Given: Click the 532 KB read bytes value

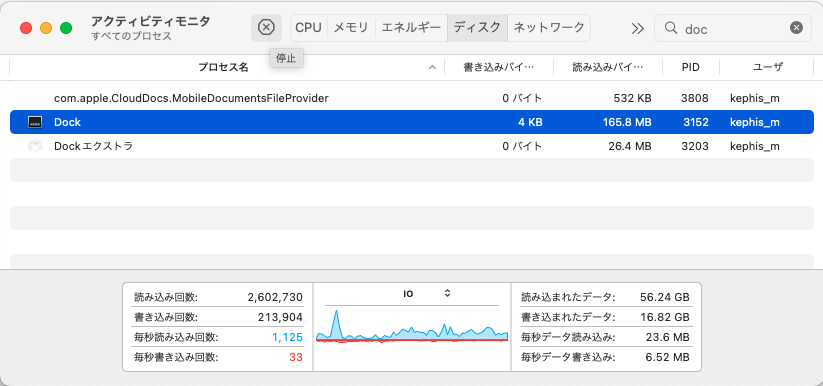Looking at the screenshot, I should (x=632, y=98).
